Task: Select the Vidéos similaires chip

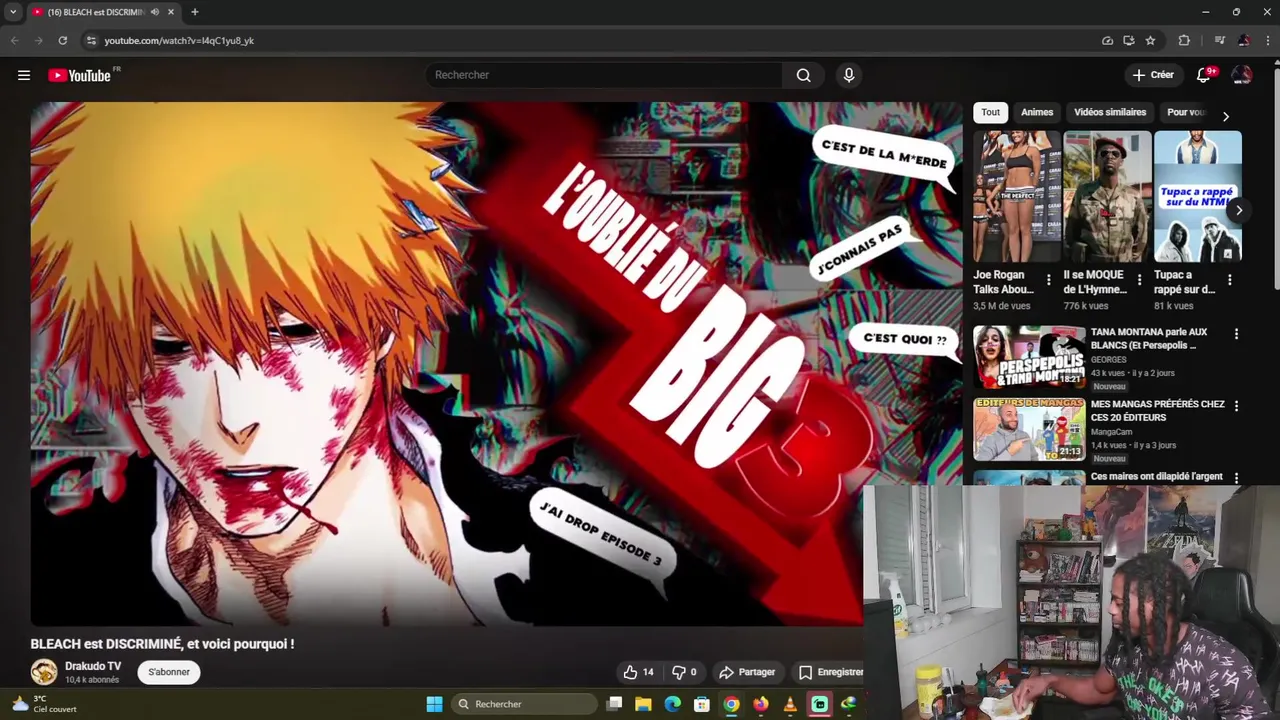Action: [1110, 112]
